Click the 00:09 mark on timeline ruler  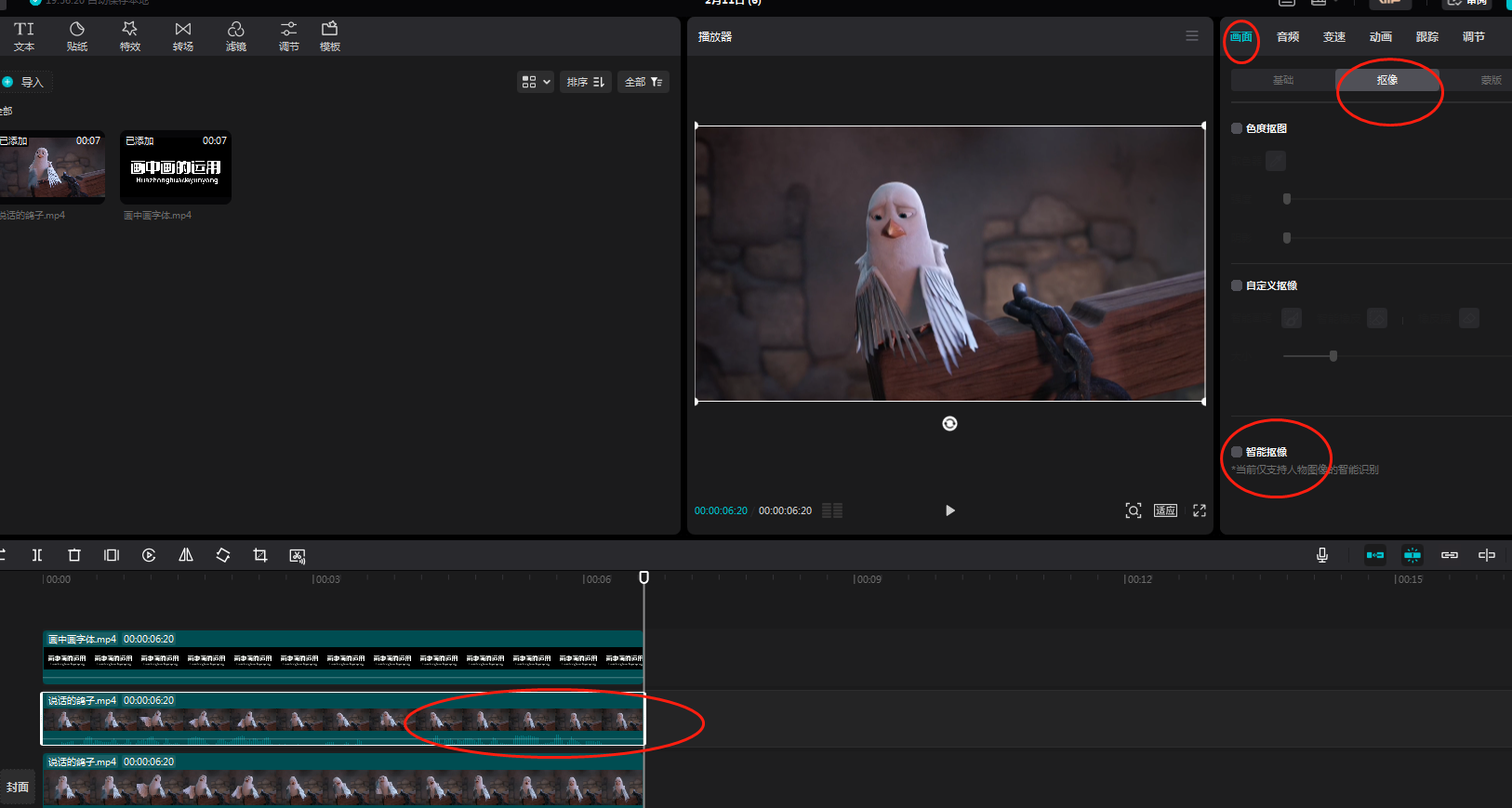pos(868,579)
